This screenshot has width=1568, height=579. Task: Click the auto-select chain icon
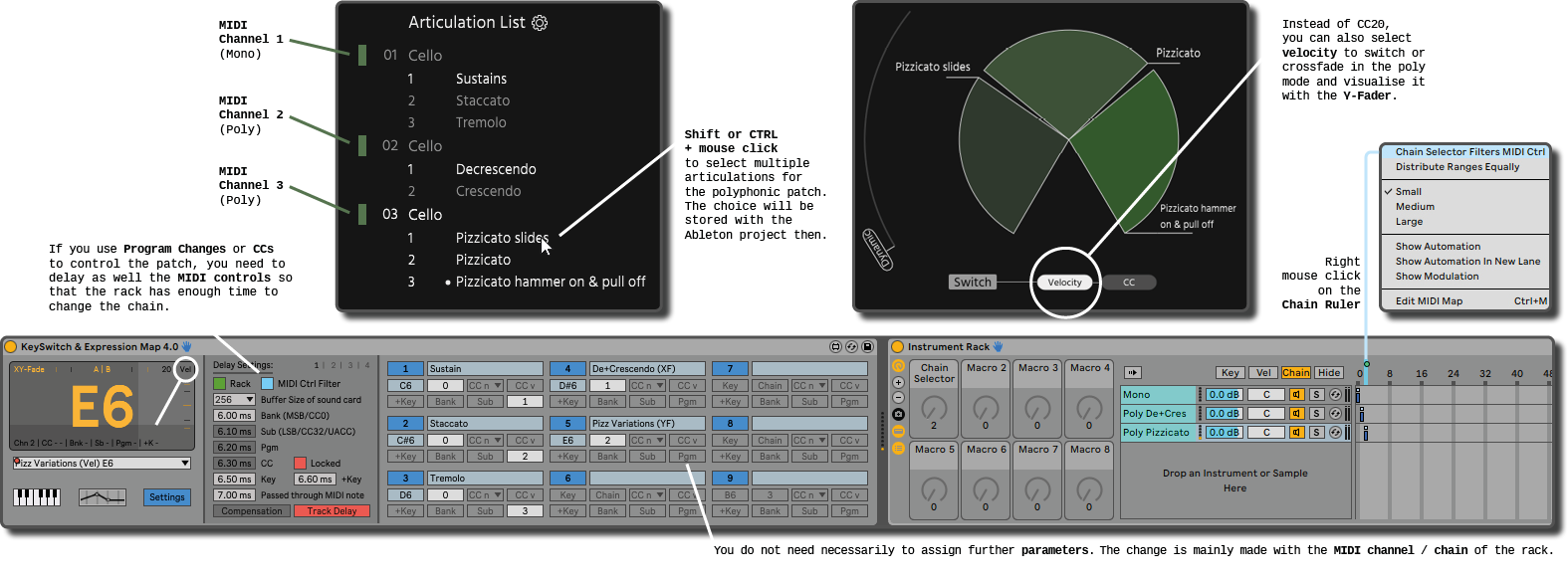coord(1133,373)
